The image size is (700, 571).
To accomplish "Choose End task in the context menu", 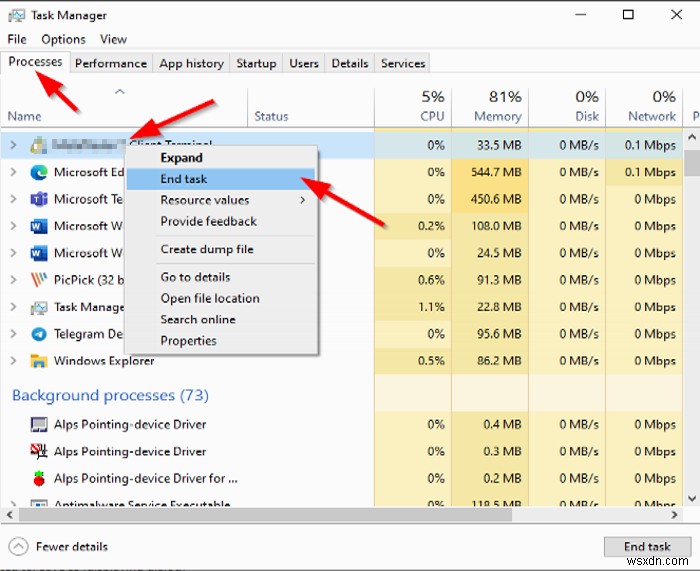I will click(222, 179).
